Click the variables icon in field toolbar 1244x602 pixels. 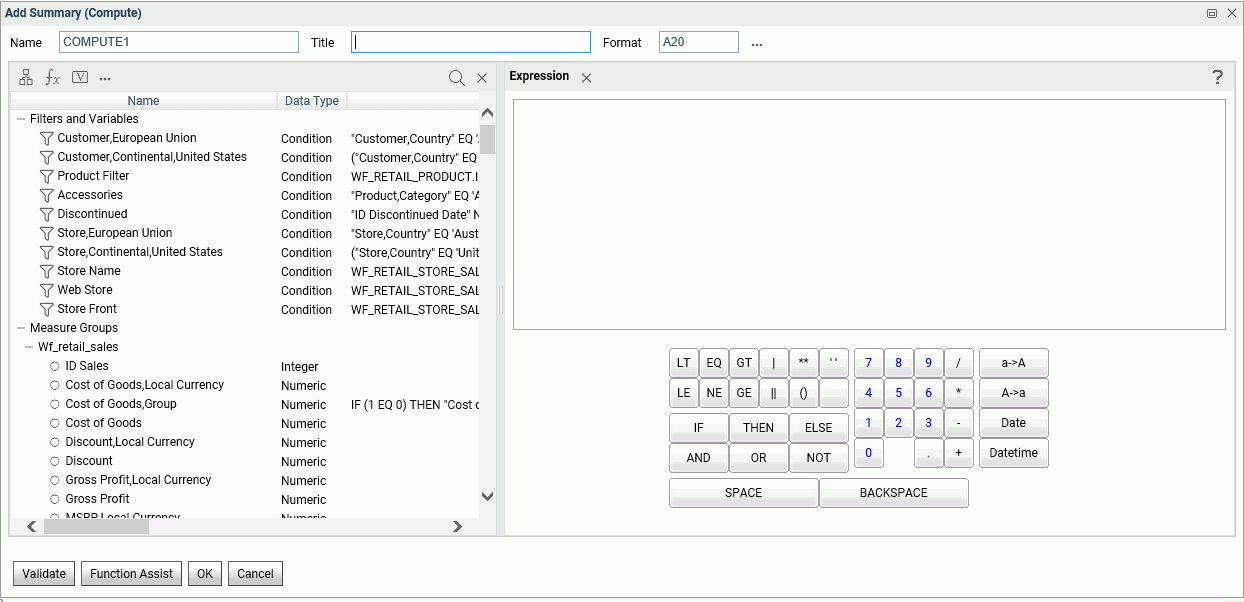[80, 77]
